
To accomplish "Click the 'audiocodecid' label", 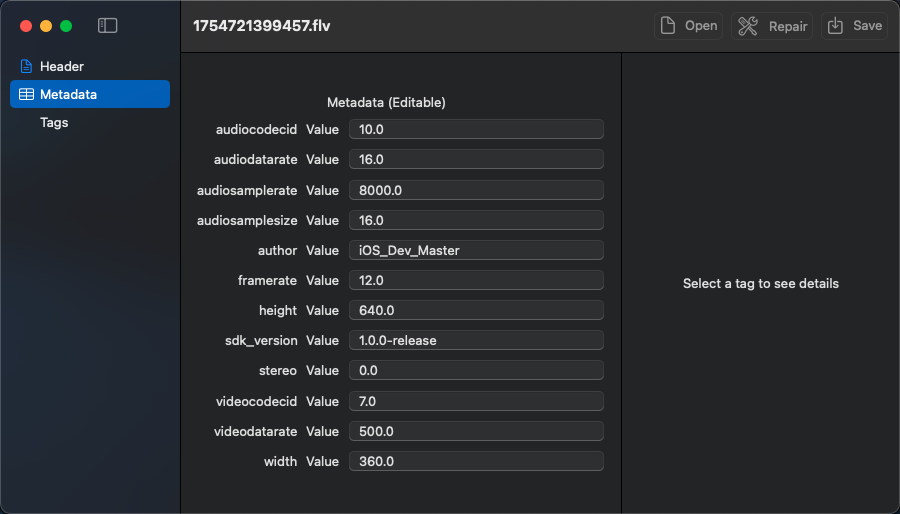I will click(x=257, y=130).
